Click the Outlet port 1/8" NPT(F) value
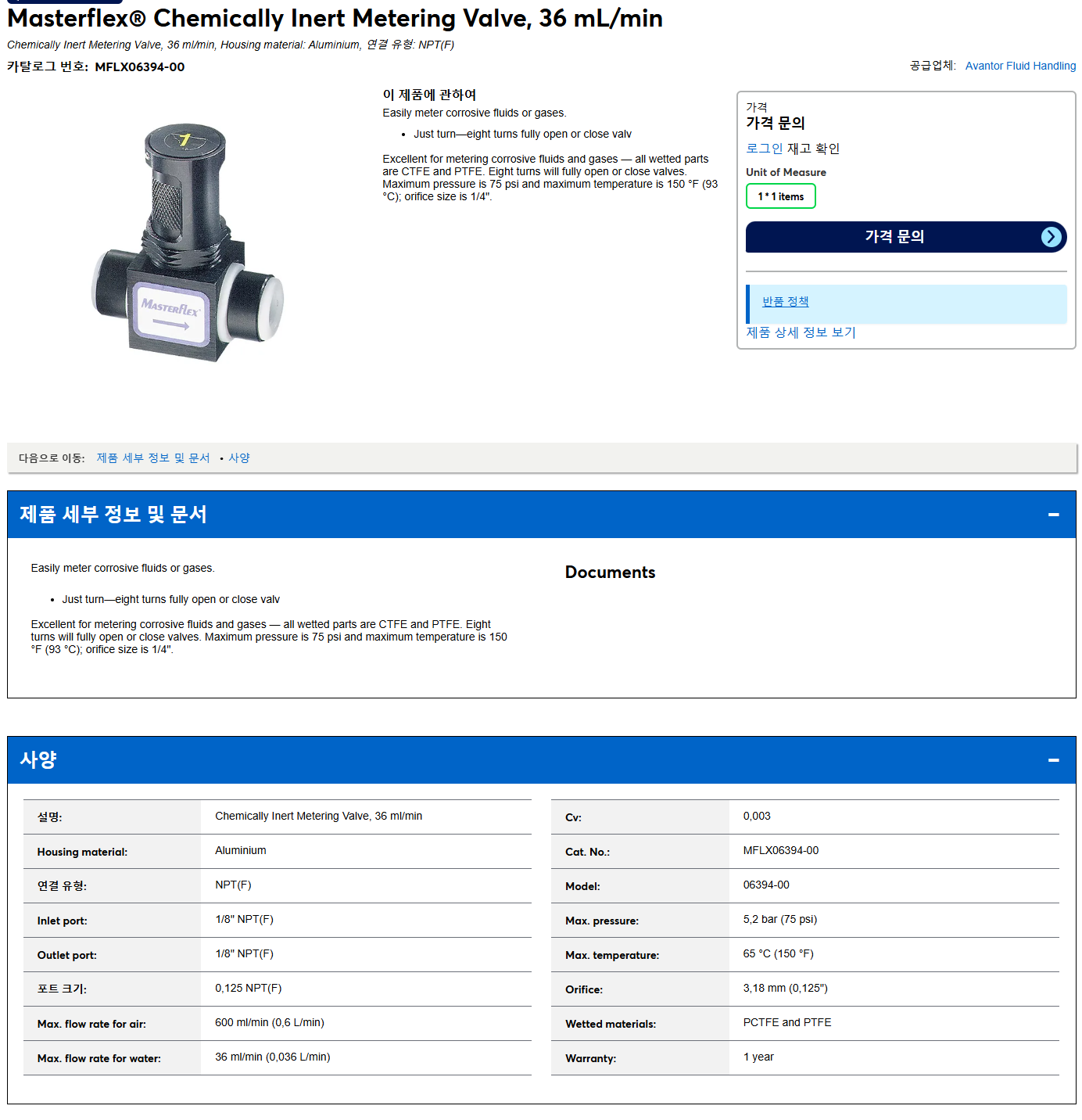Viewport: 1082px width, 1120px height. coord(244,953)
